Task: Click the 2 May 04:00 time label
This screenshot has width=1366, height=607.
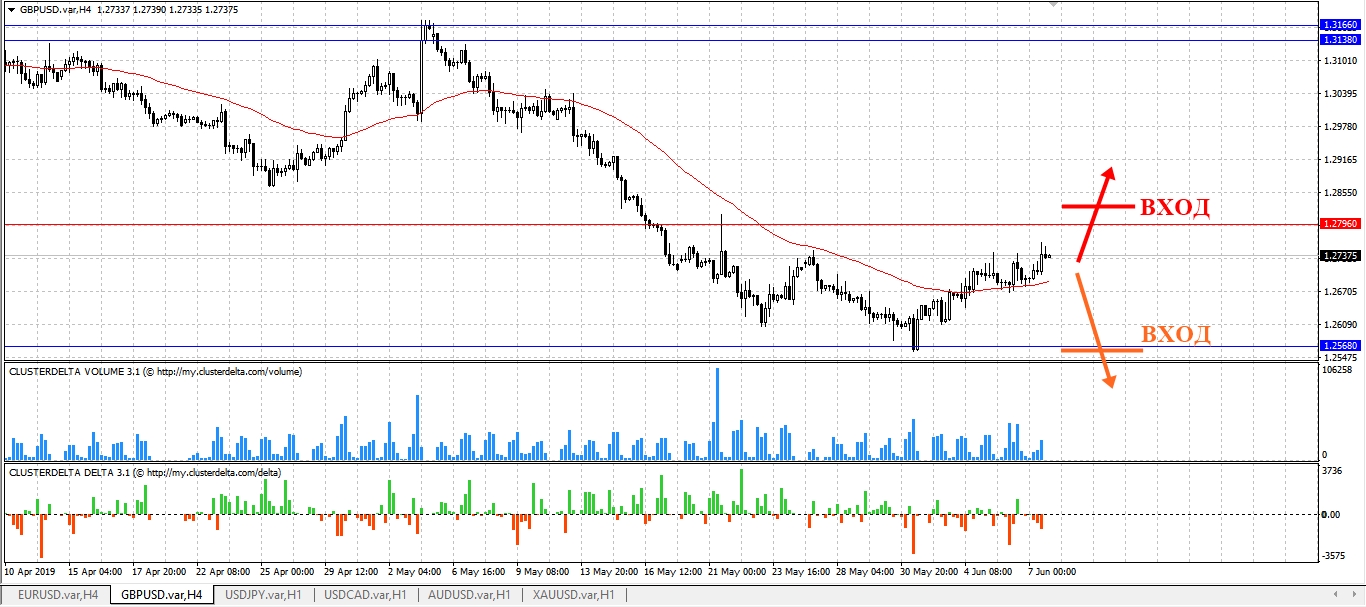Action: pyautogui.click(x=417, y=571)
